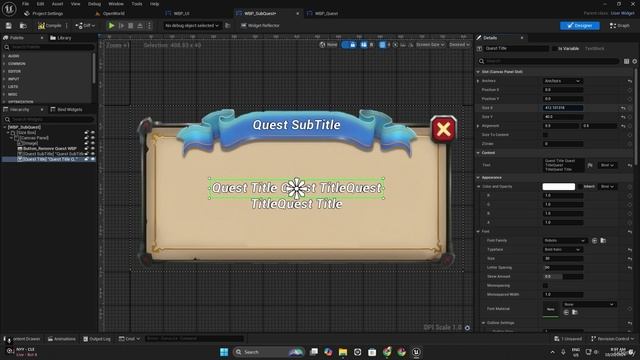The height and width of the screenshot is (360, 640).
Task: Switch to the Project Settings tab
Action: [x=43, y=13]
